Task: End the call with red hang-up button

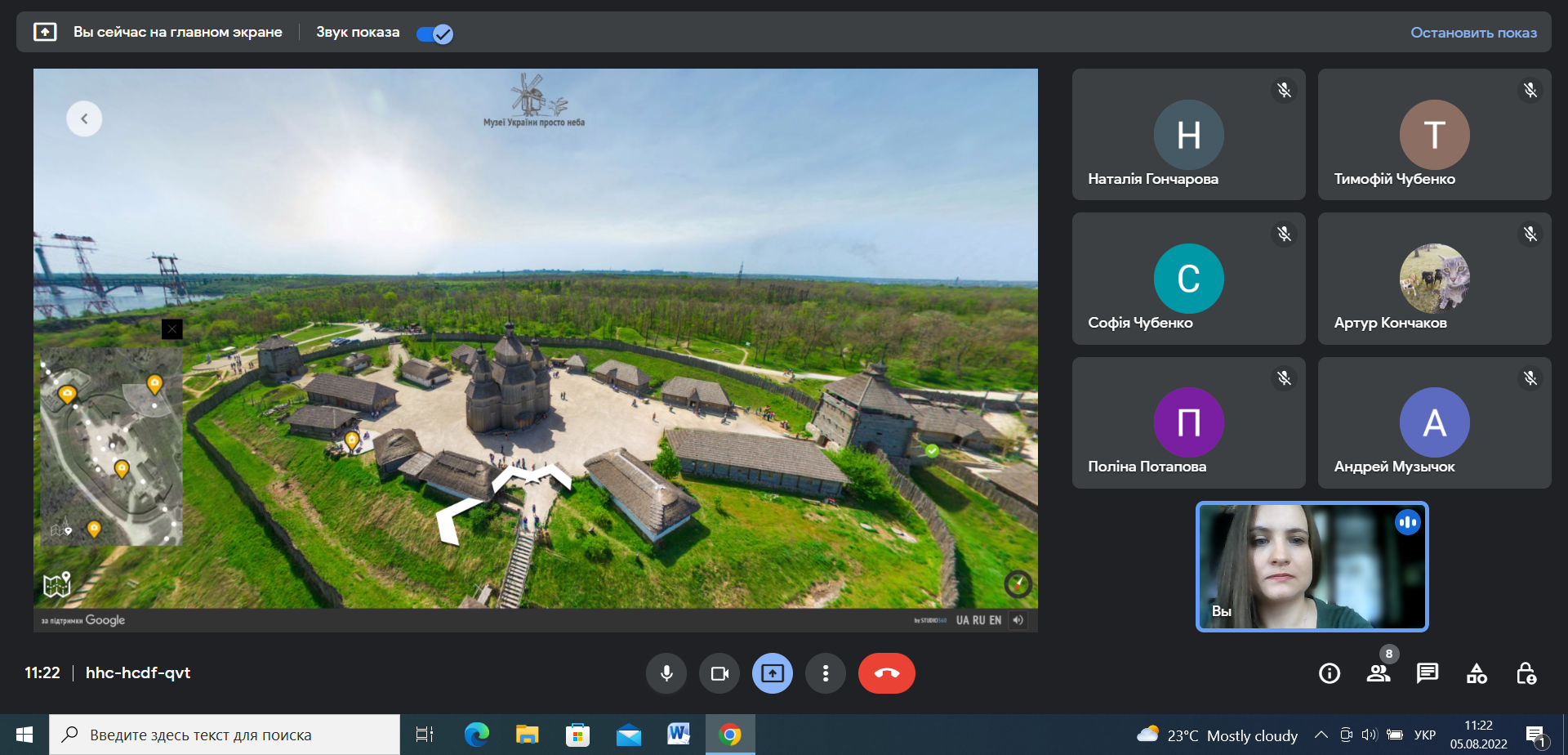Action: pos(886,673)
